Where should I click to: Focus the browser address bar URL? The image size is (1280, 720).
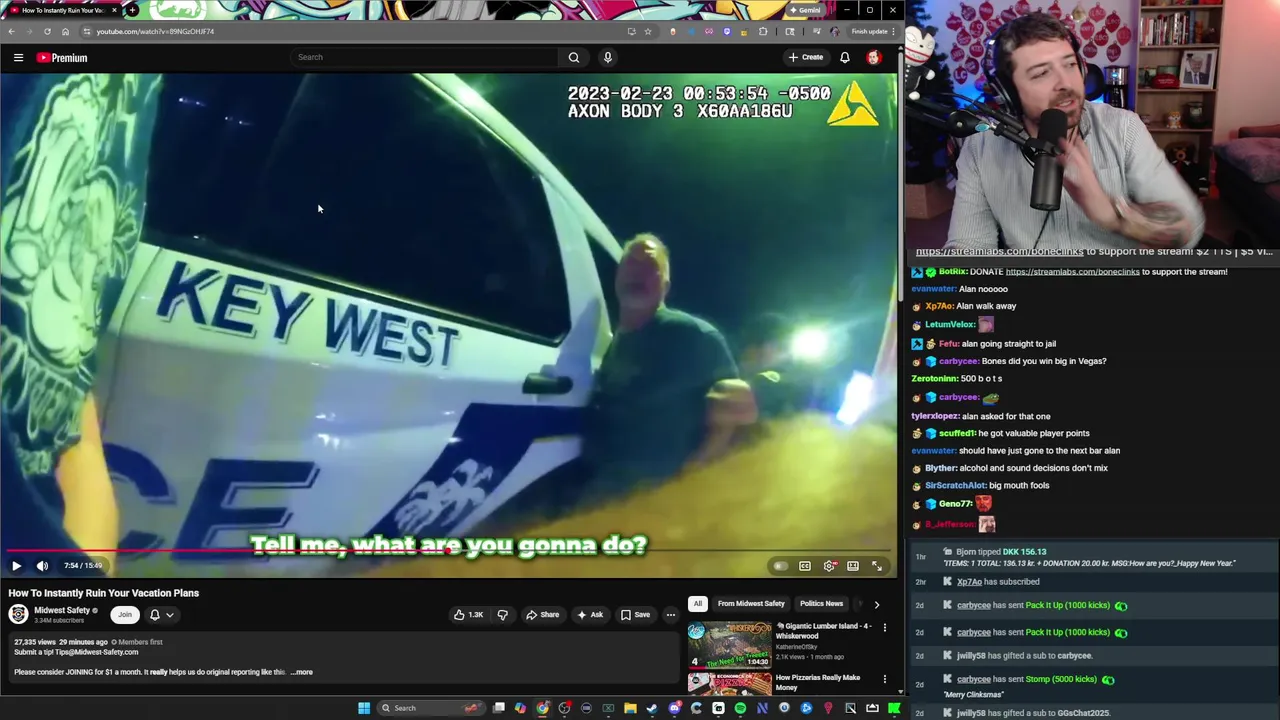tap(155, 31)
